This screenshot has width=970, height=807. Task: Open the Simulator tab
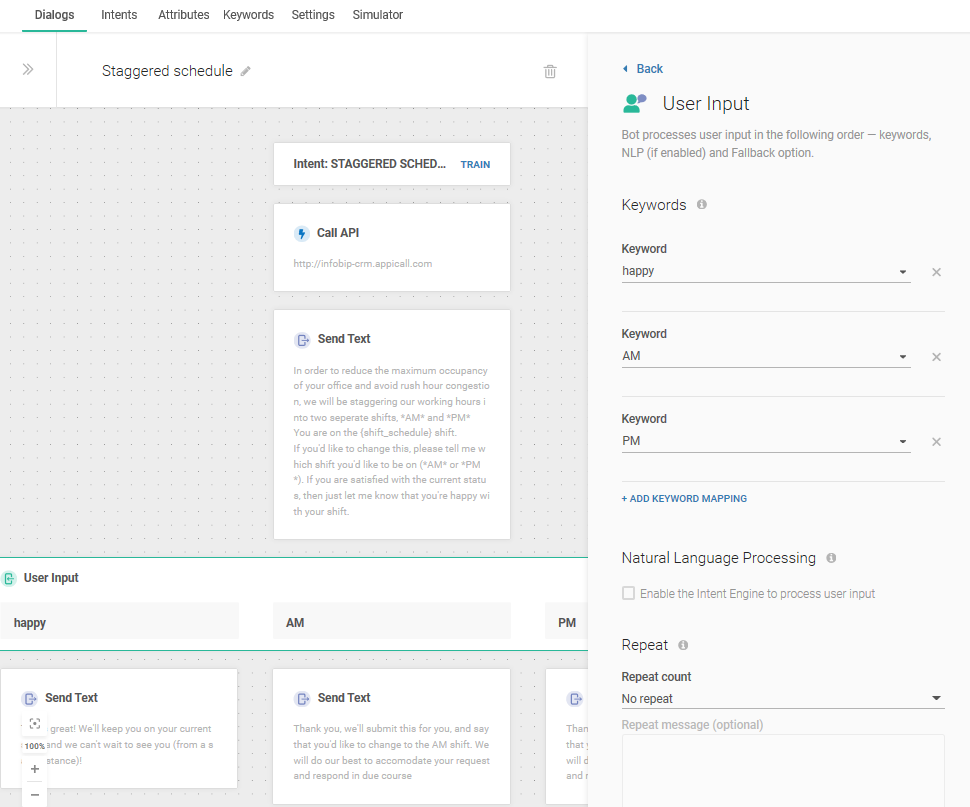click(377, 15)
